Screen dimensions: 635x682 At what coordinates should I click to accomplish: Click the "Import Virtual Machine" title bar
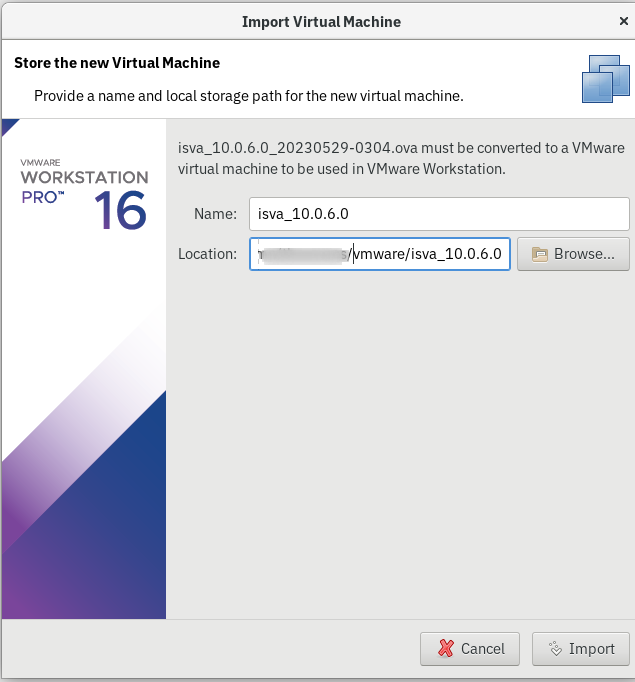[x=321, y=20]
